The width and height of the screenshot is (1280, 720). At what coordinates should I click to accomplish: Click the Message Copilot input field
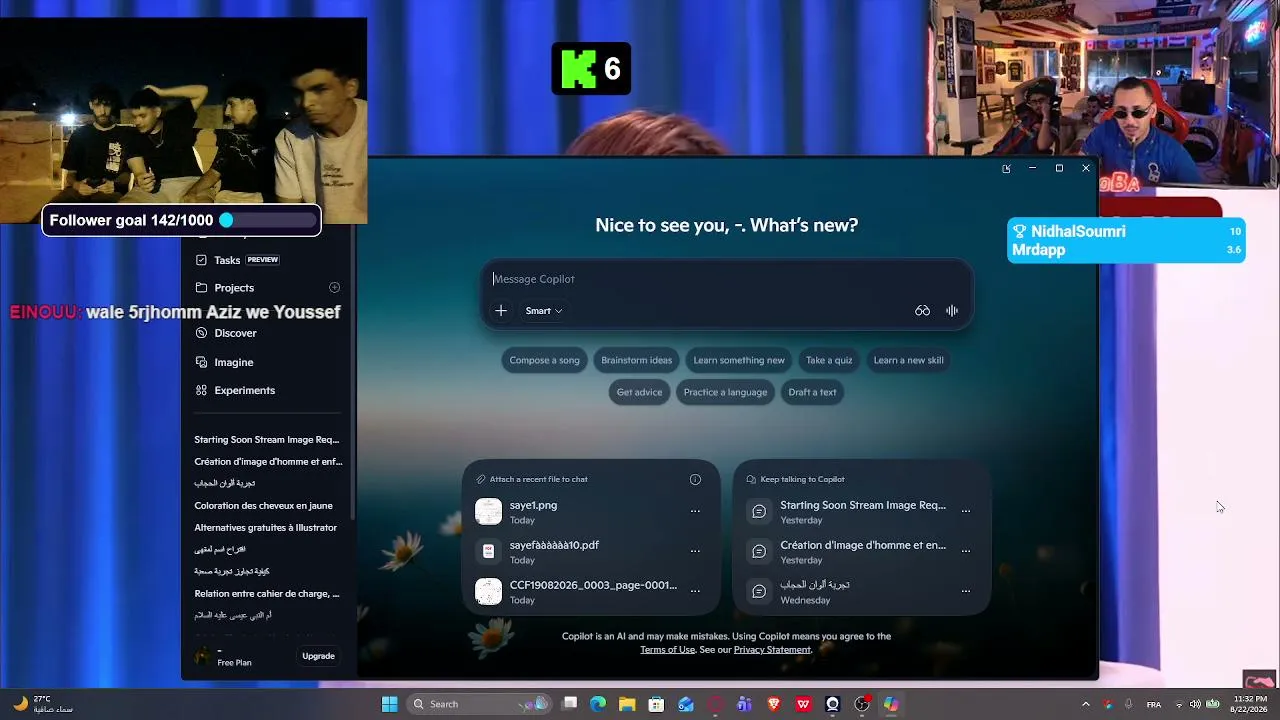click(x=726, y=279)
